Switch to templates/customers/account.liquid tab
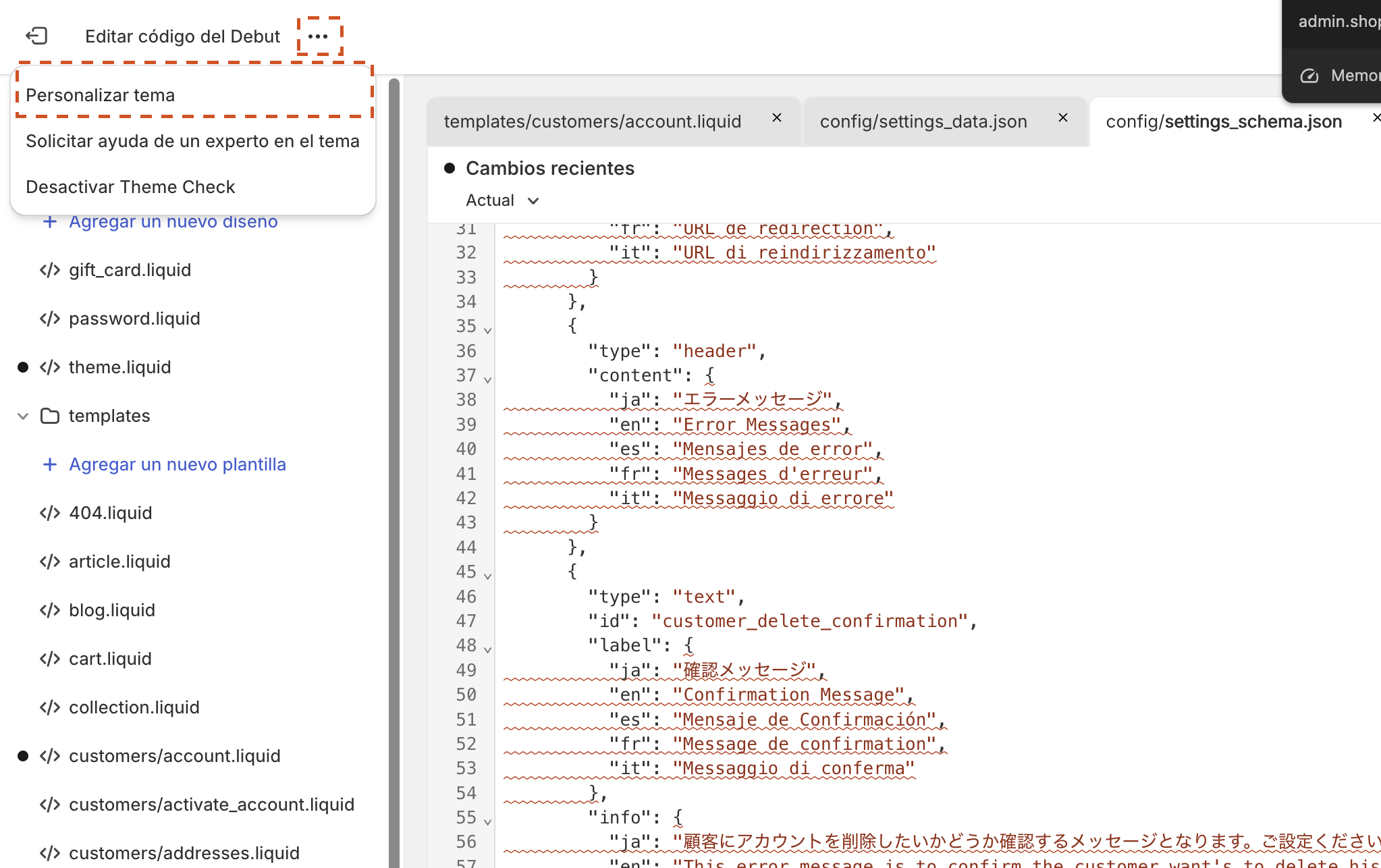The height and width of the screenshot is (868, 1381). click(592, 121)
